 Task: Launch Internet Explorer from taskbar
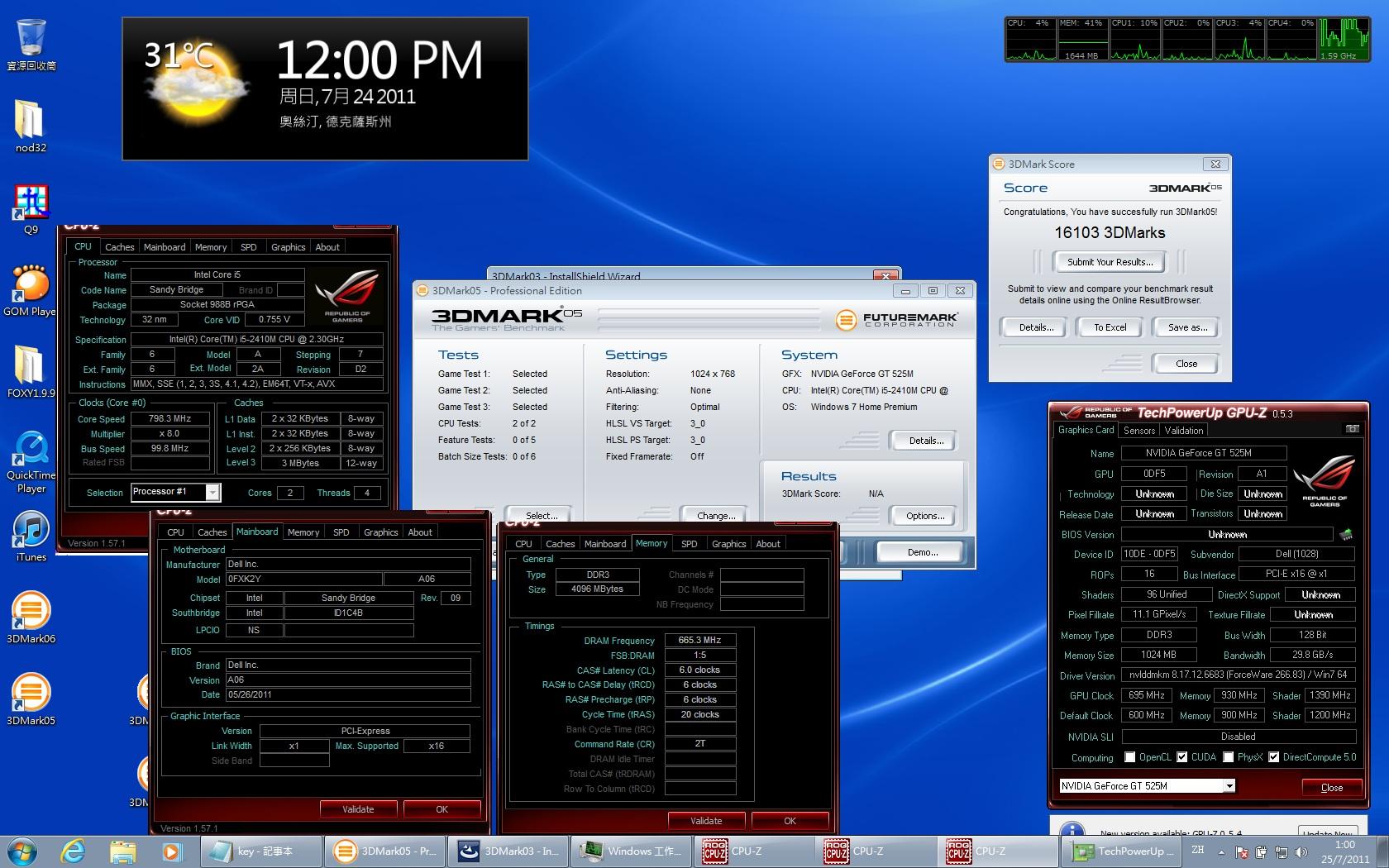click(74, 851)
